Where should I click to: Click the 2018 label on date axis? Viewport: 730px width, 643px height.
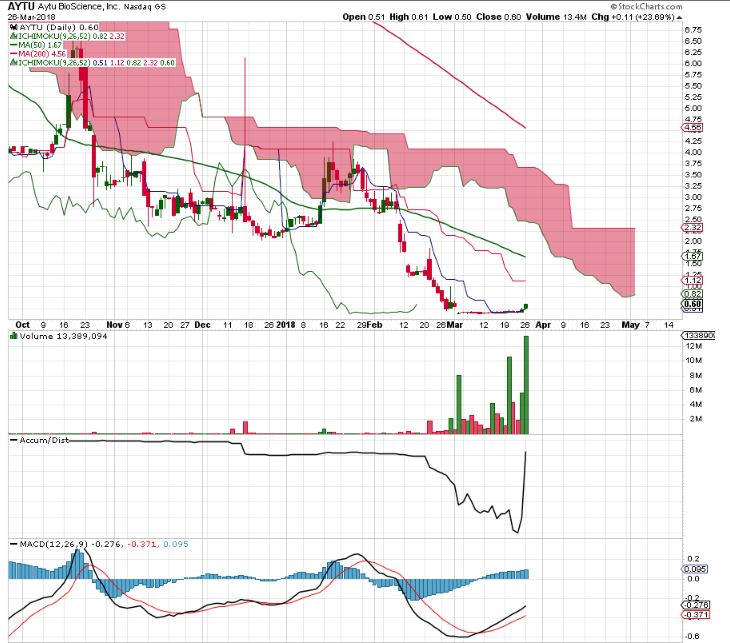click(x=286, y=325)
